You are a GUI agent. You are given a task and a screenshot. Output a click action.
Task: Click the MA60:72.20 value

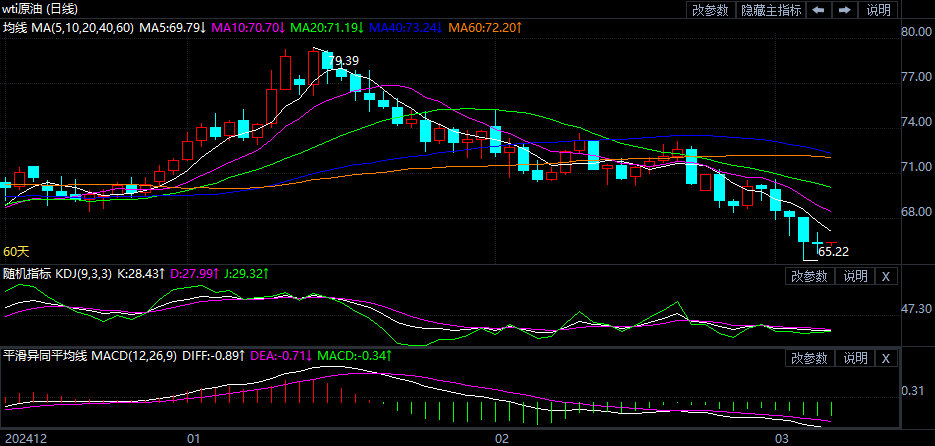(x=485, y=27)
